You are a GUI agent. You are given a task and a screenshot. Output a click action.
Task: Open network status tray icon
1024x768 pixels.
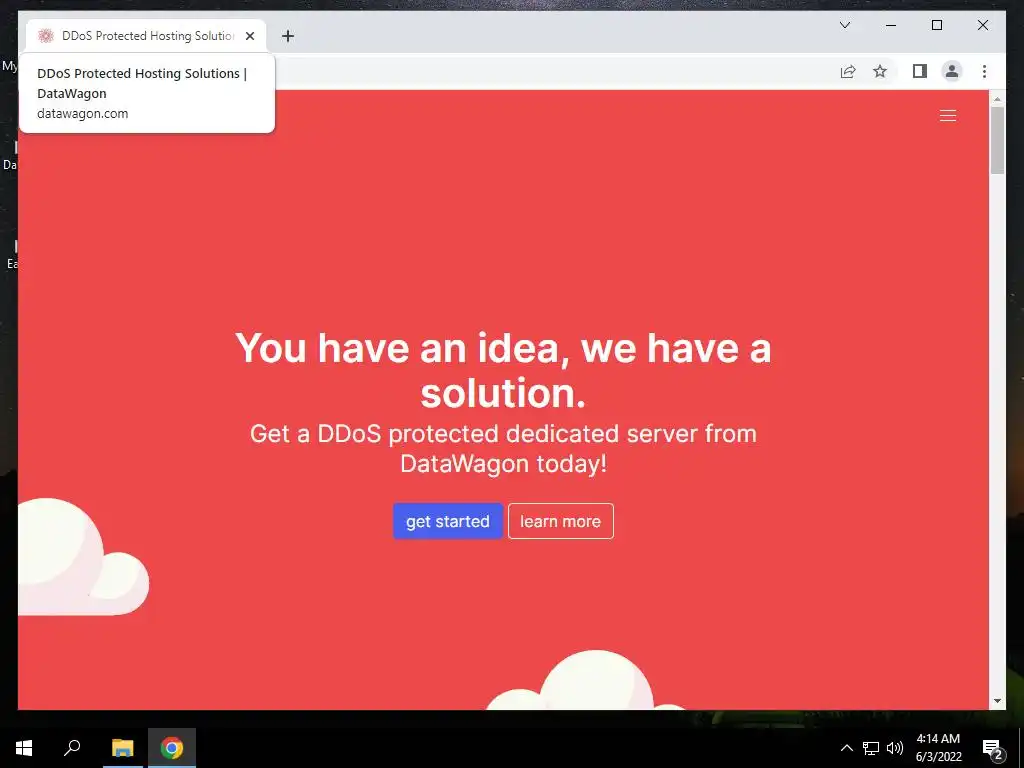tap(871, 748)
